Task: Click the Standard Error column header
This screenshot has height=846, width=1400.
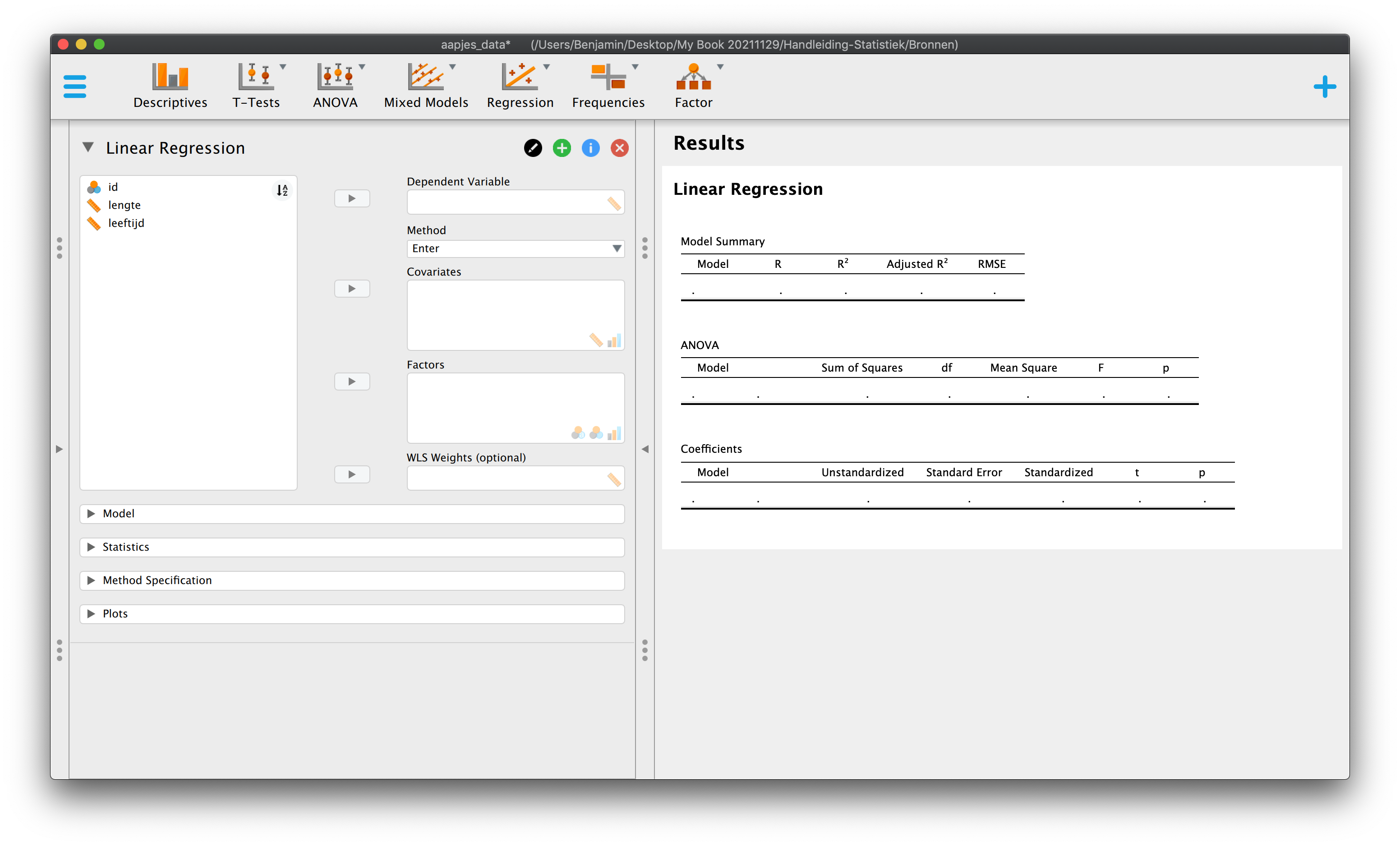Action: (x=964, y=472)
